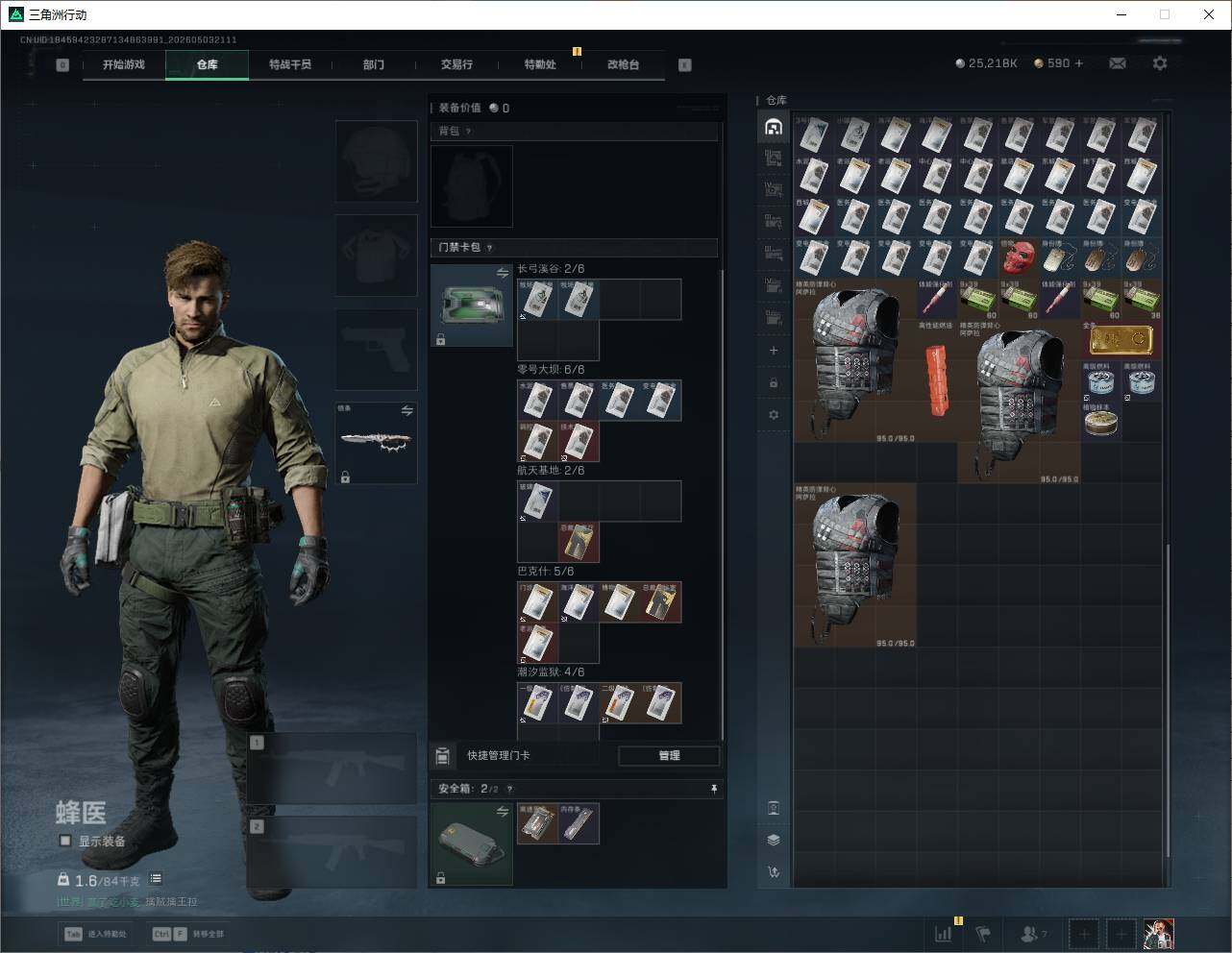Select the lowest armor vest in warehouse
The width and height of the screenshot is (1232, 953).
click(855, 565)
